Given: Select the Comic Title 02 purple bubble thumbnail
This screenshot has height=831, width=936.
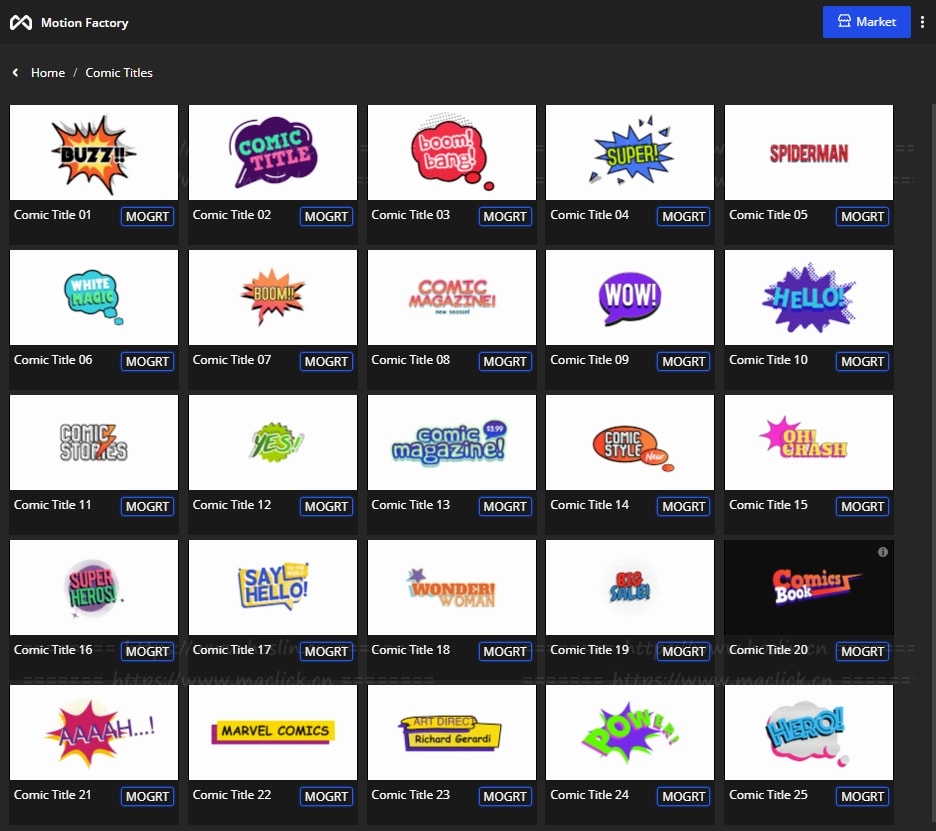Looking at the screenshot, I should click(273, 152).
